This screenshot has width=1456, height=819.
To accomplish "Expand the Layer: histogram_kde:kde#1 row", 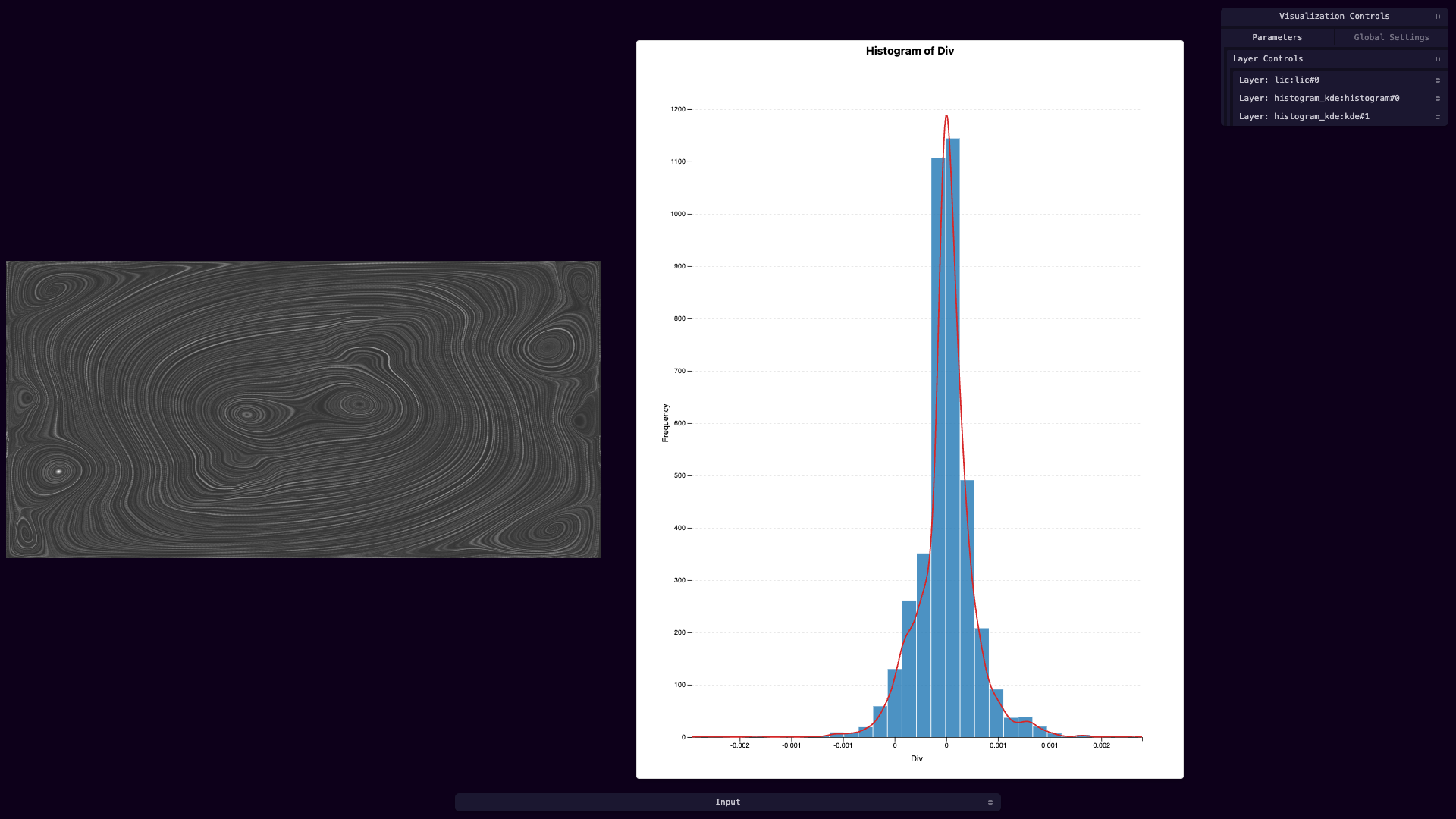I will [x=1339, y=117].
